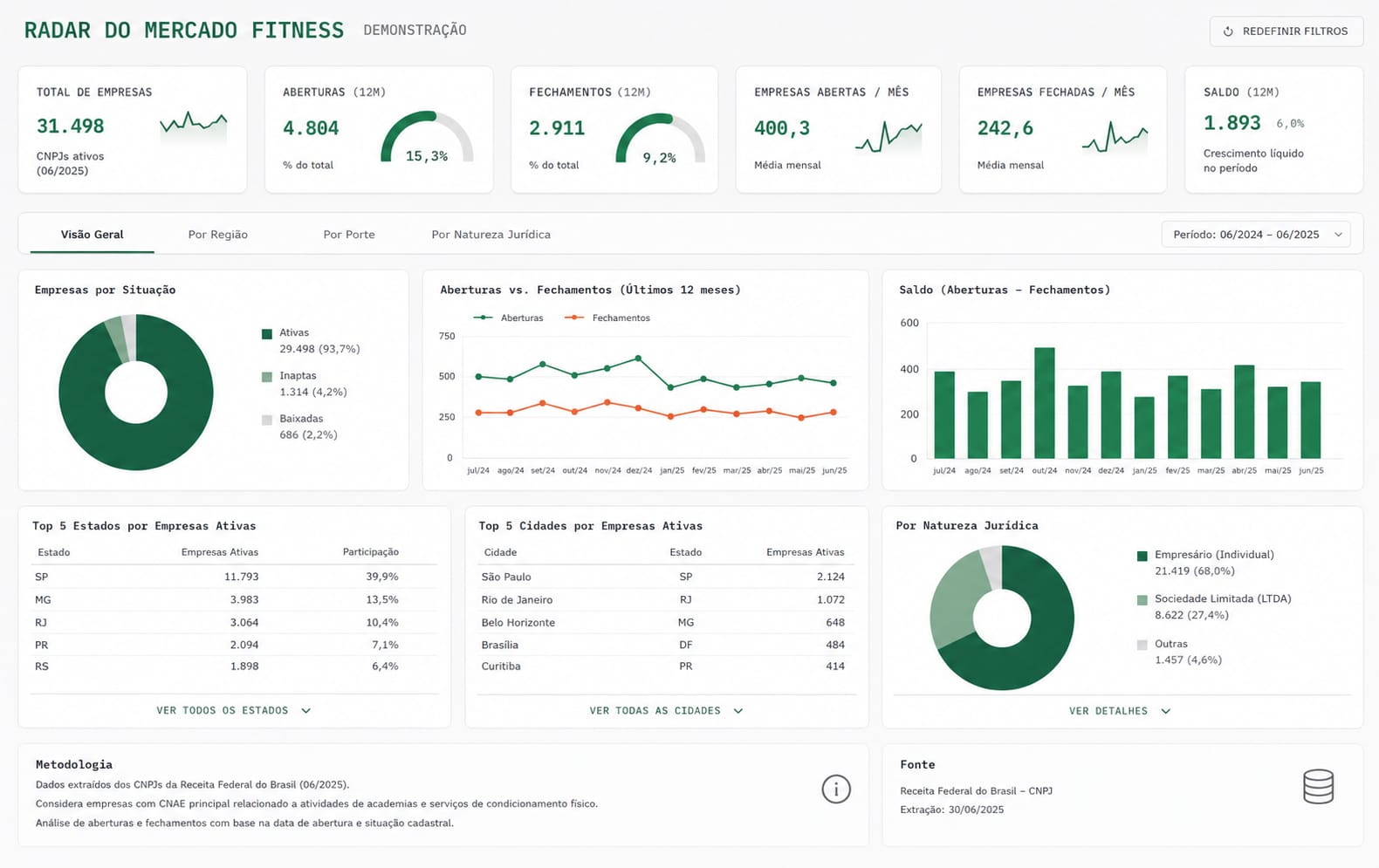Expand Ver Todas as Cidades
Screen dimensions: 1379x868
click(666, 711)
